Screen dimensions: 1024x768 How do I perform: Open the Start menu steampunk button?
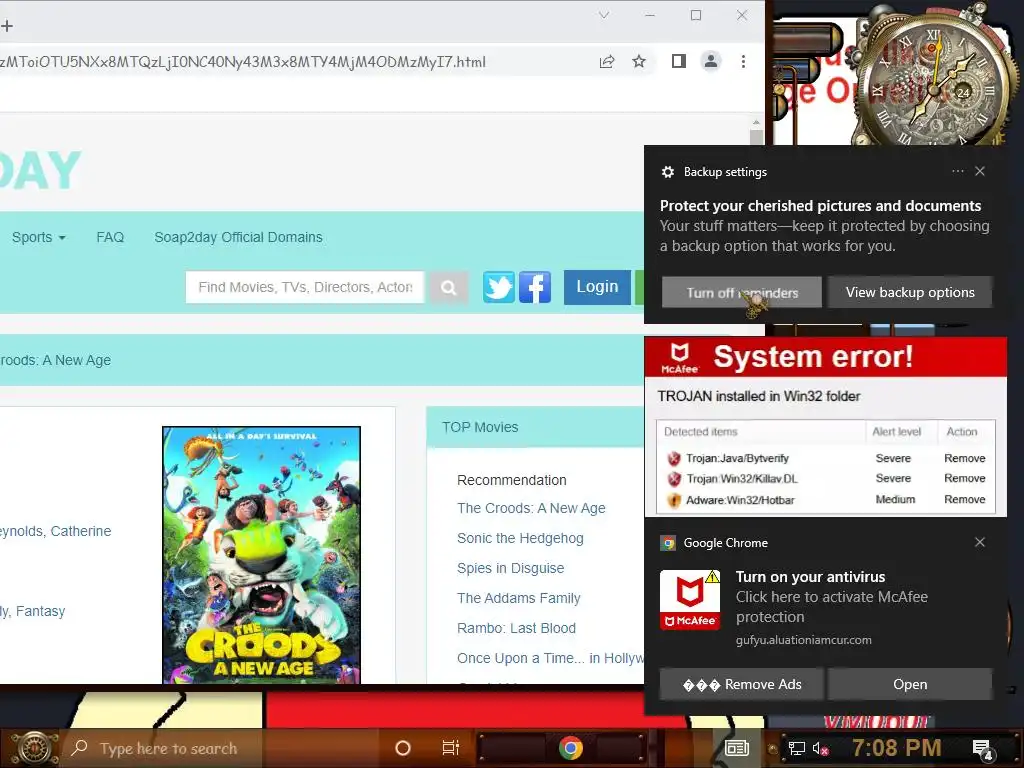(35, 748)
